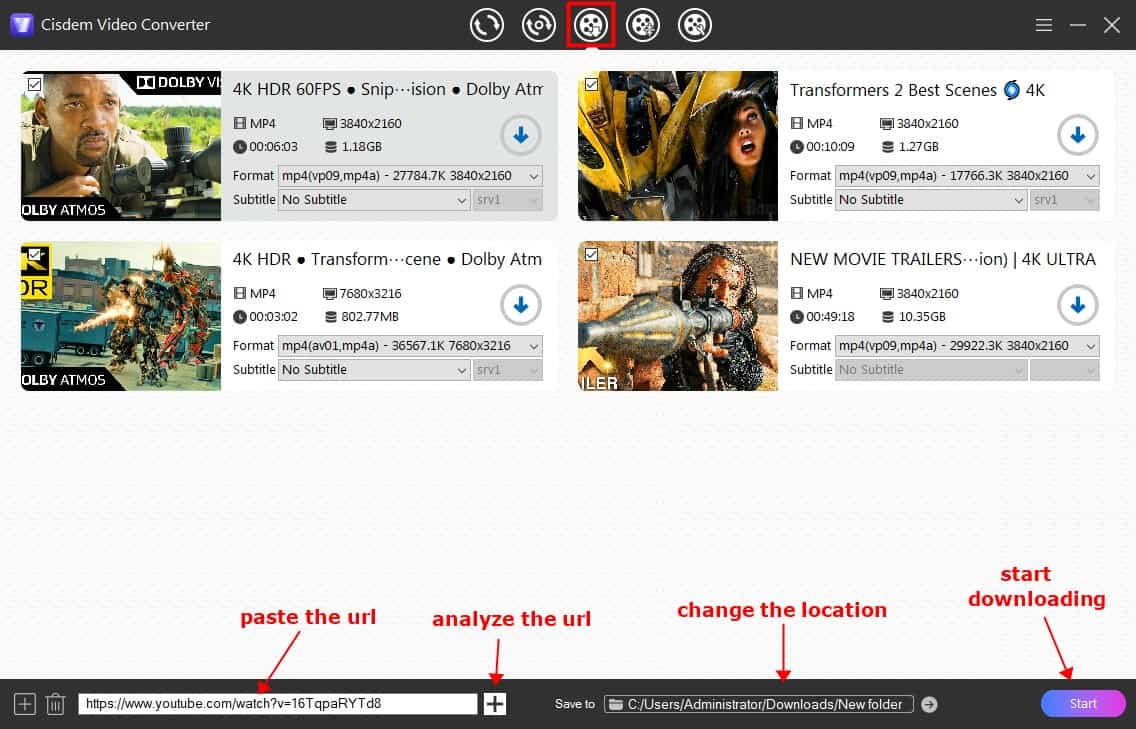Switch to the download tab with red highlight
The width and height of the screenshot is (1136, 729).
pos(591,25)
